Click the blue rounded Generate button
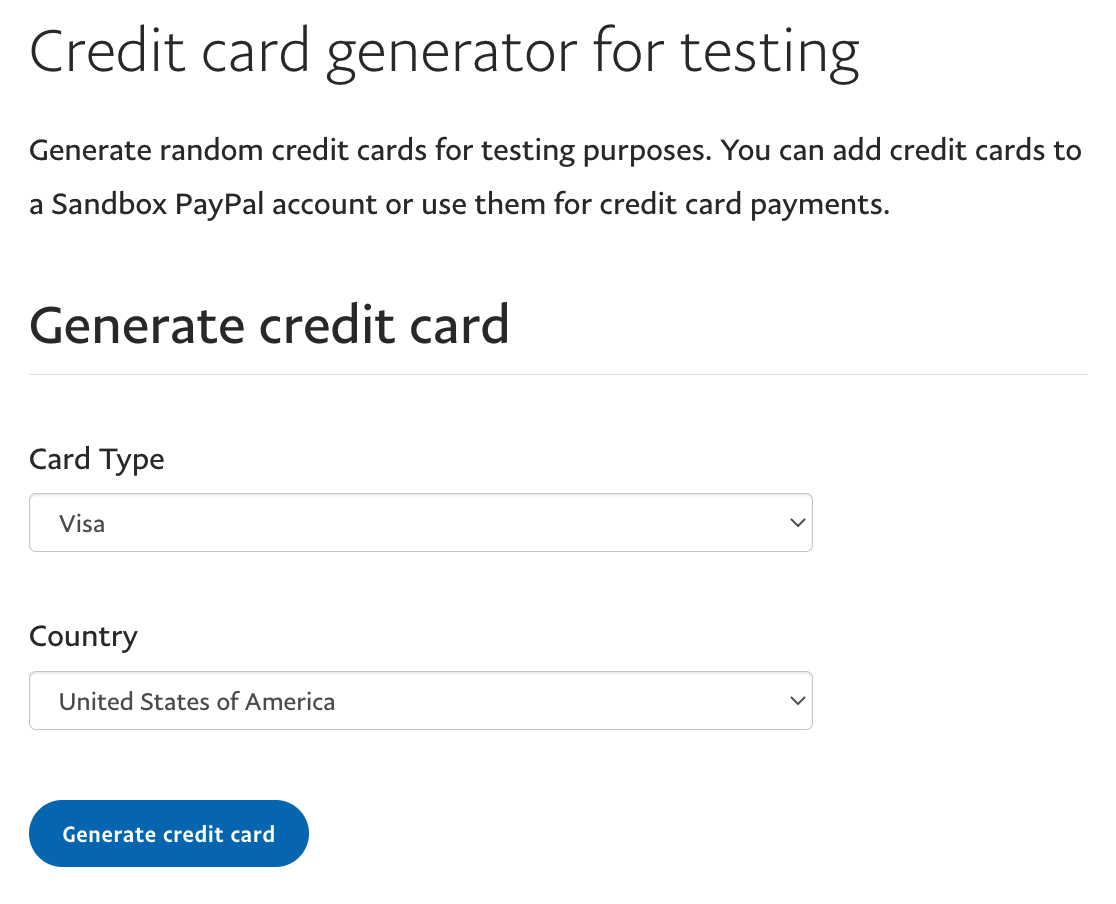This screenshot has height=904, width=1116. tap(168, 833)
